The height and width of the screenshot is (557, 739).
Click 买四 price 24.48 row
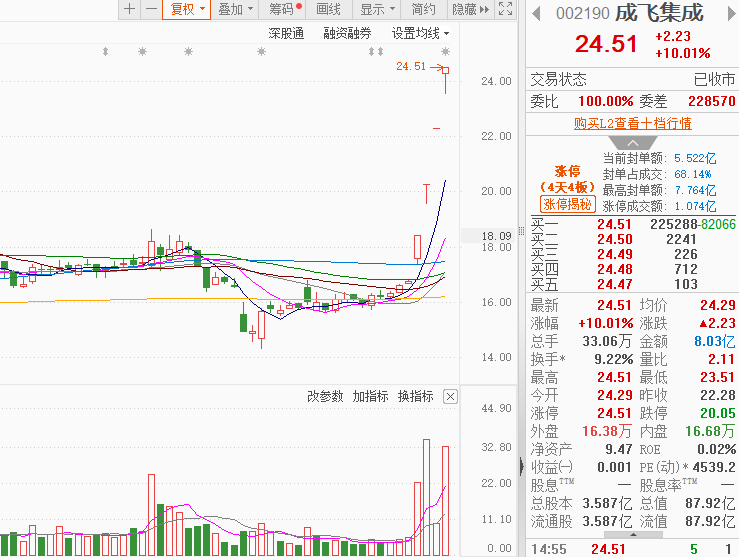click(632, 270)
